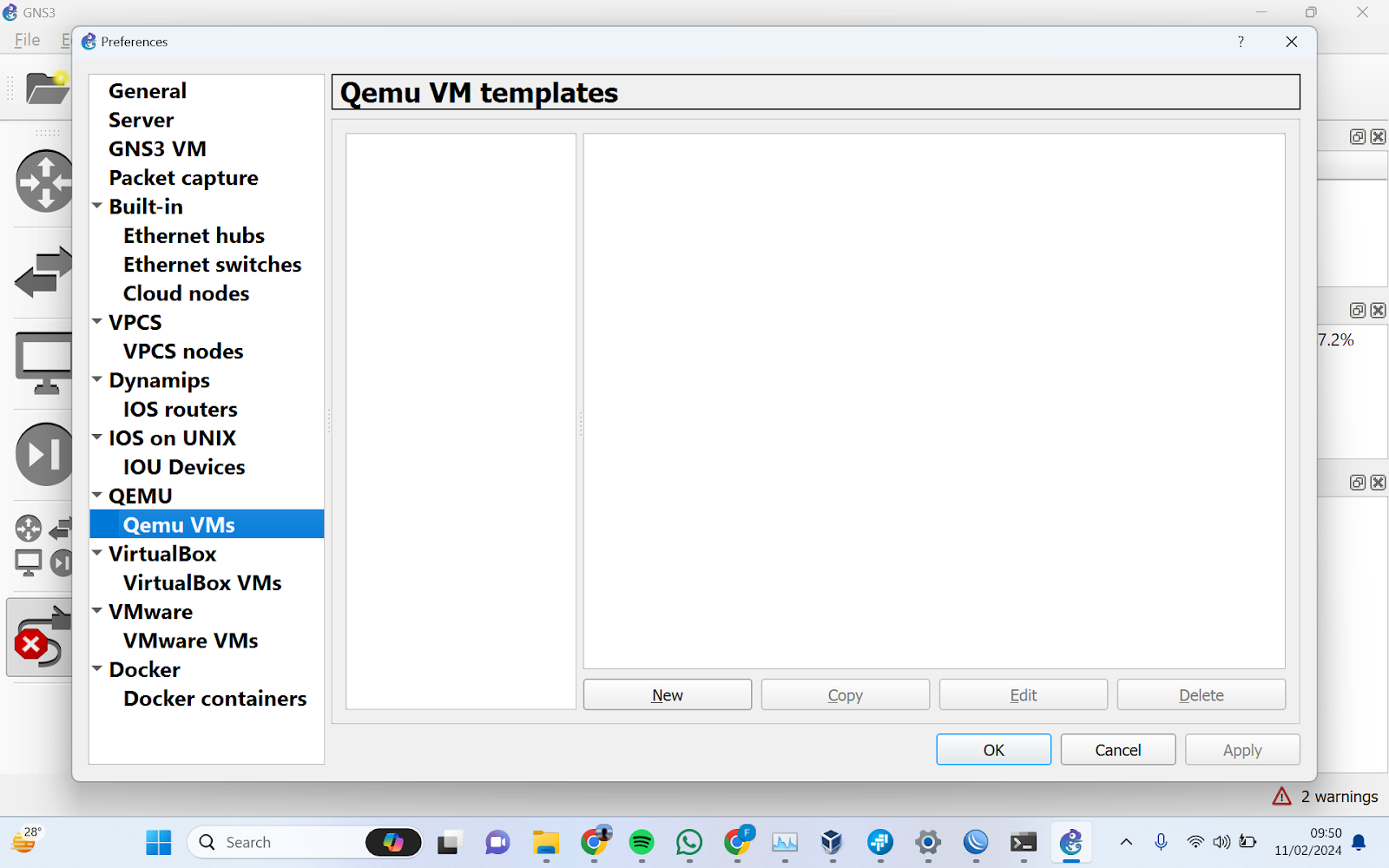The width and height of the screenshot is (1389, 868).
Task: Collapse the VirtualBox tree section
Action: 97,553
